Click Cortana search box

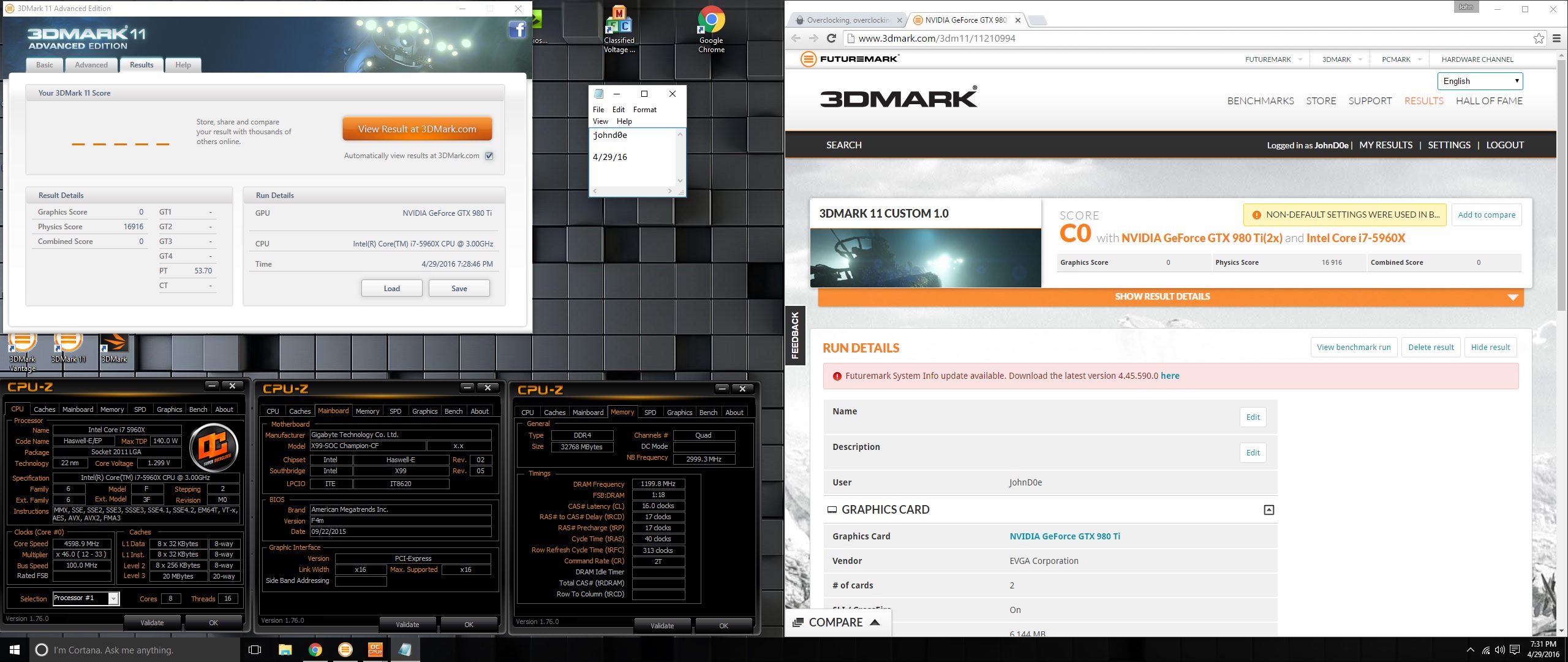(135, 650)
